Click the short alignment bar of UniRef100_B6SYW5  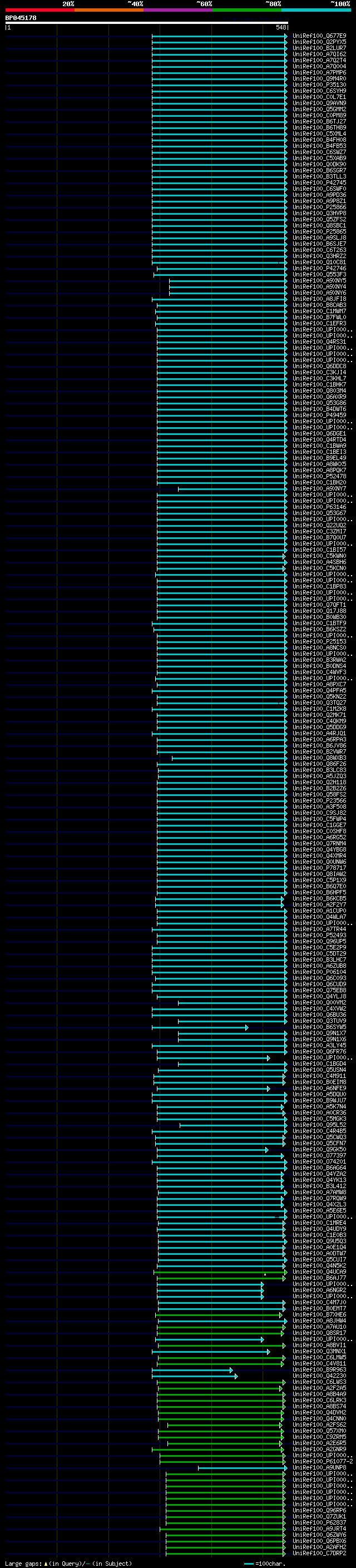[200, 1027]
